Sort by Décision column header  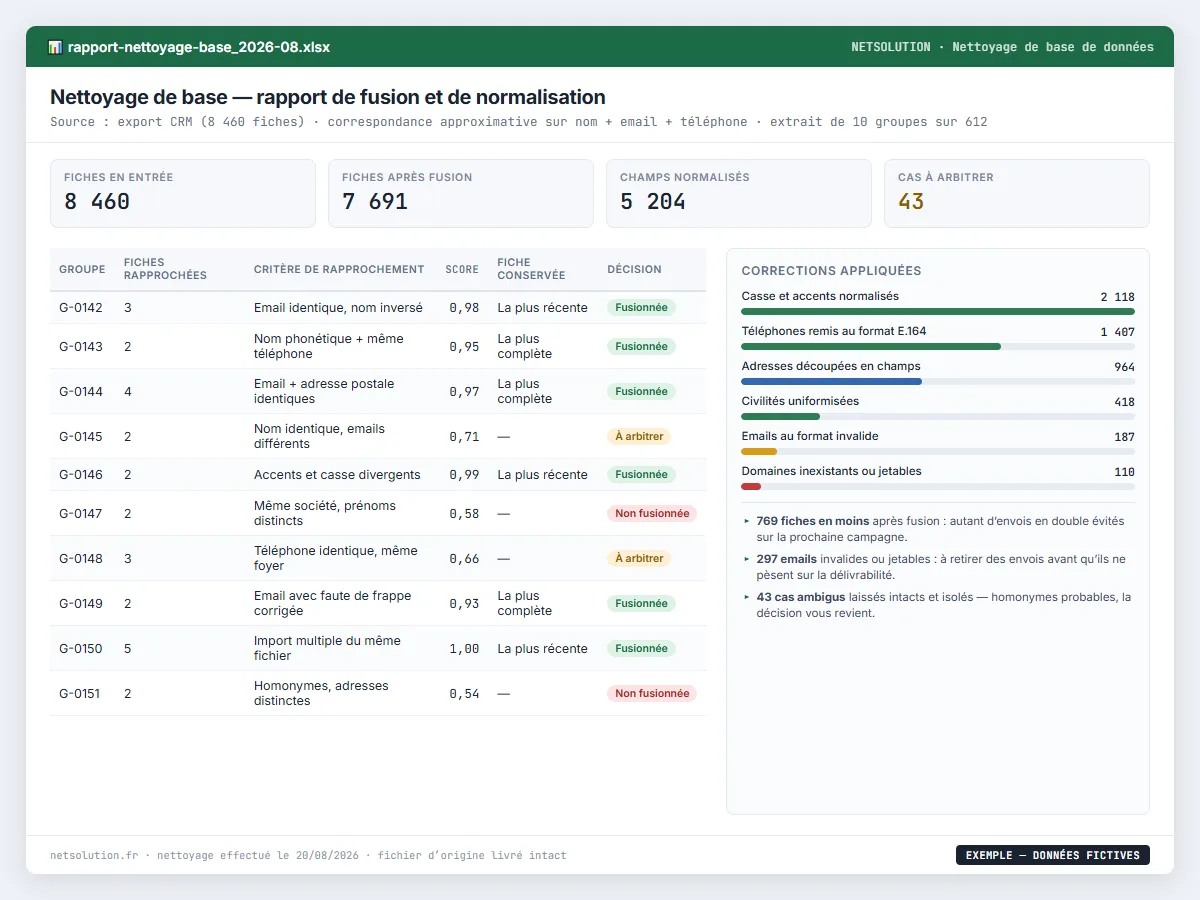point(634,269)
